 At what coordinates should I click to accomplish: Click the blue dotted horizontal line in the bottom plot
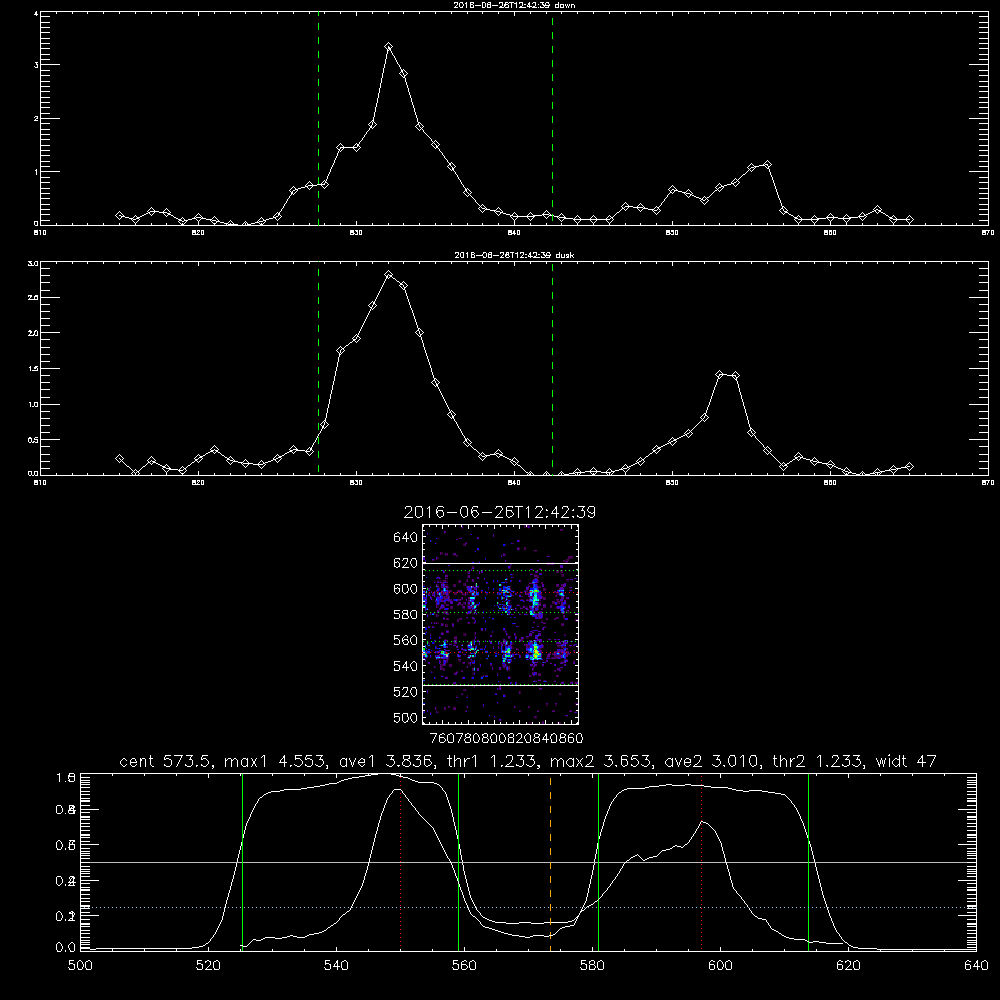point(528,907)
